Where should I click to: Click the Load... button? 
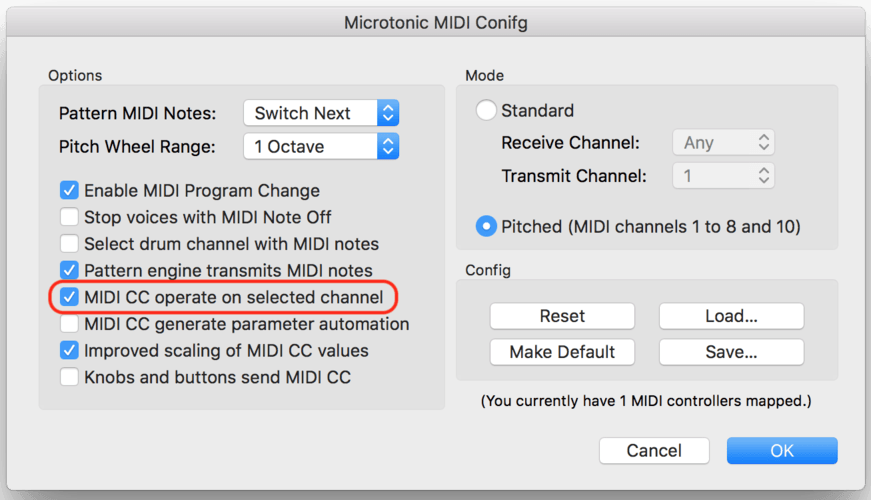tap(731, 316)
